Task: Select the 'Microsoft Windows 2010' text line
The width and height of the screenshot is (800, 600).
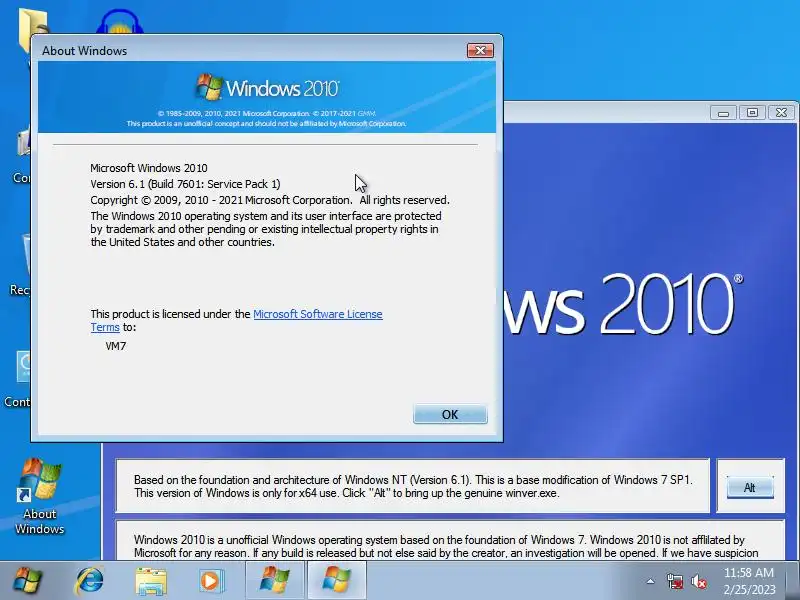Action: [x=149, y=168]
